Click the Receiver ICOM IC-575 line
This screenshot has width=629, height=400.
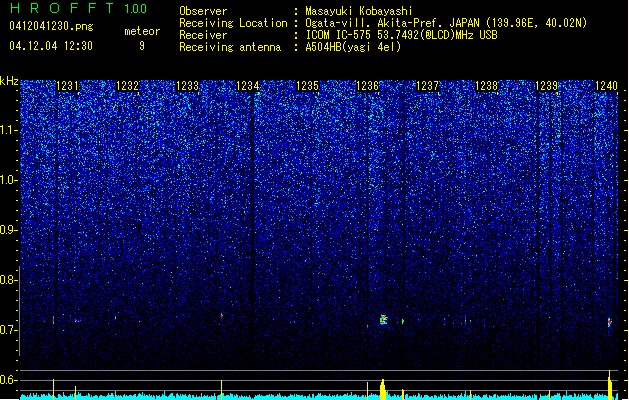401,35
